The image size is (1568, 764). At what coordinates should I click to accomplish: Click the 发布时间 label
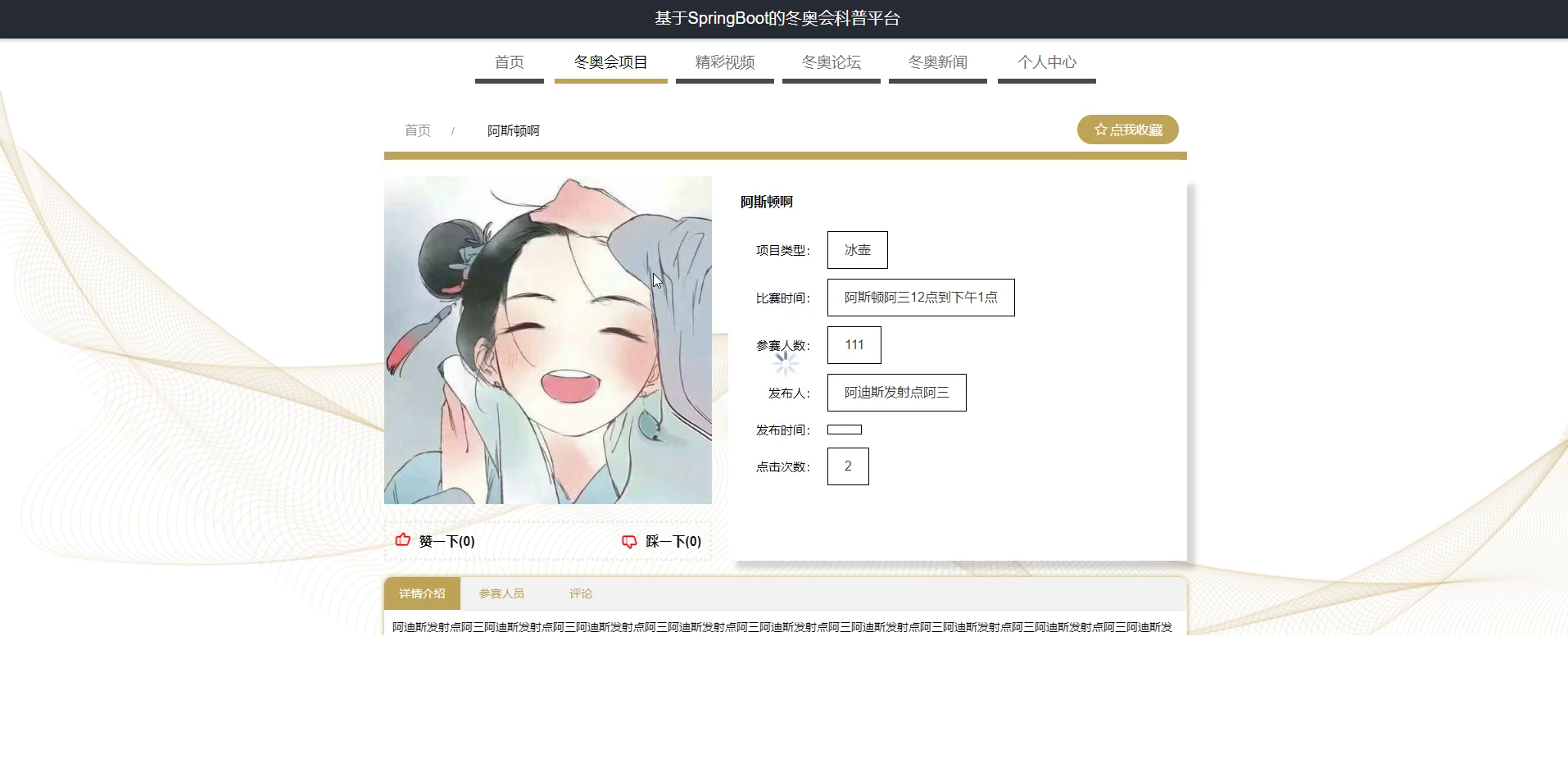(x=782, y=430)
